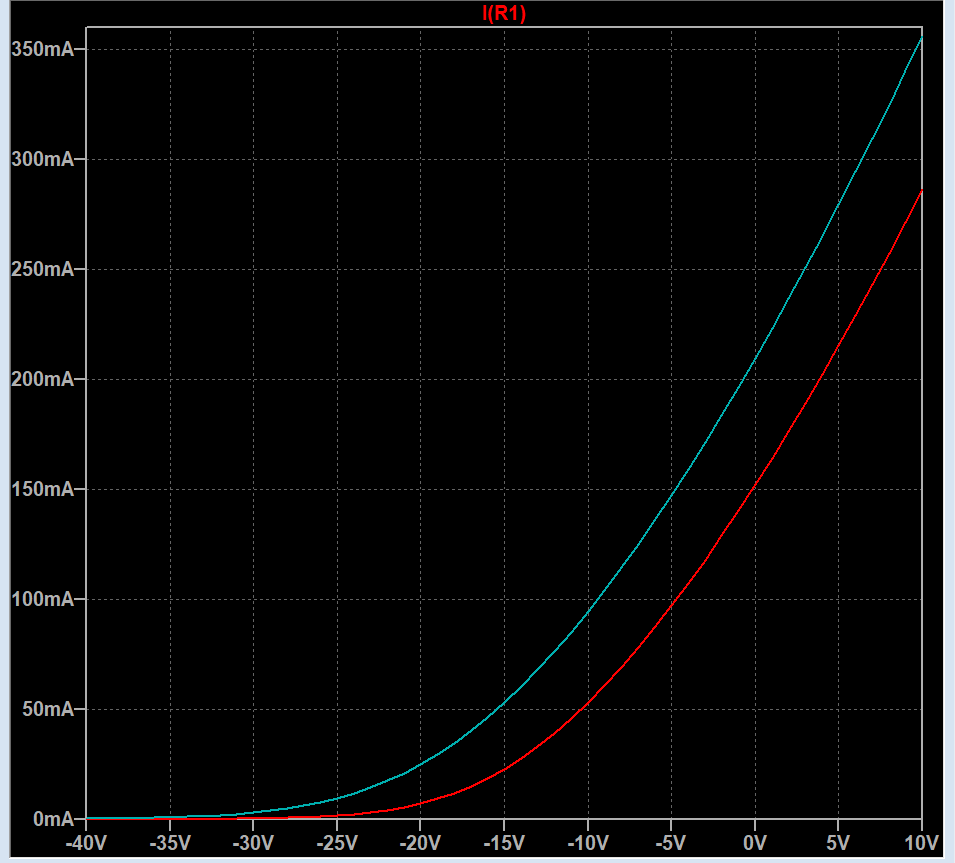Click the -40V horizontal axis label
The width and height of the screenshot is (955, 863).
click(86, 844)
